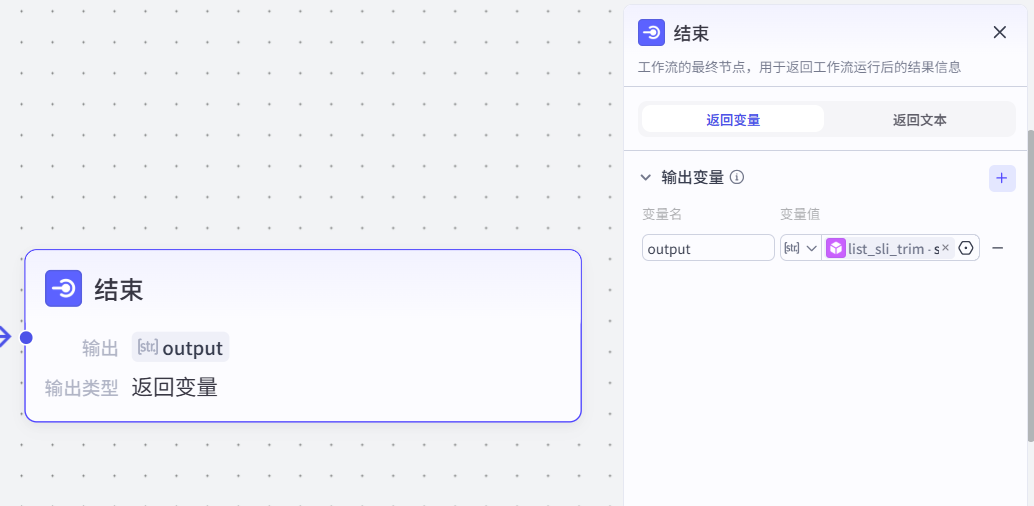Click the 结束 panel title text
Image resolution: width=1034 pixels, height=506 pixels.
[692, 33]
